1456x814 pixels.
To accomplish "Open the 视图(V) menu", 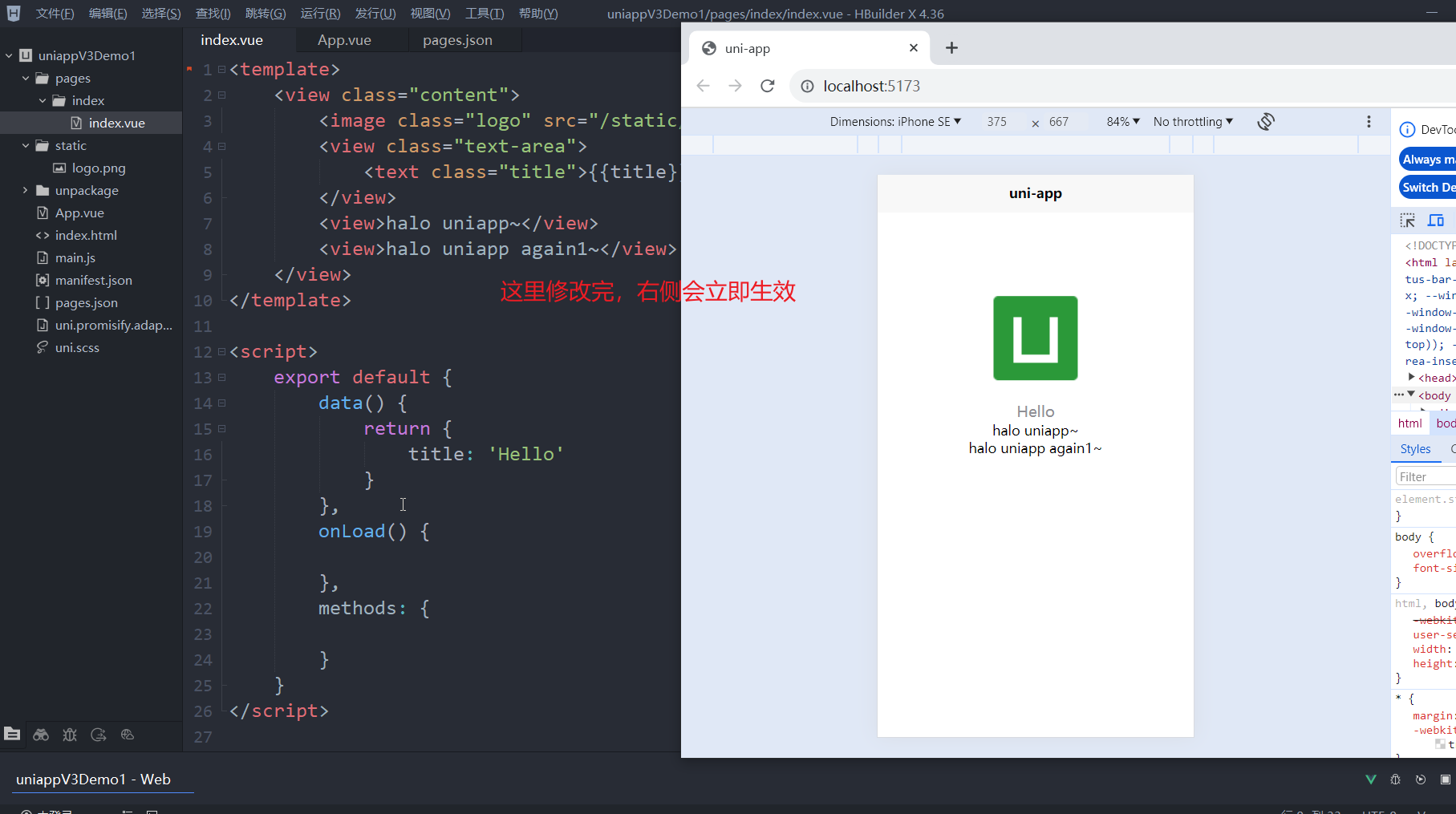I will coord(430,14).
